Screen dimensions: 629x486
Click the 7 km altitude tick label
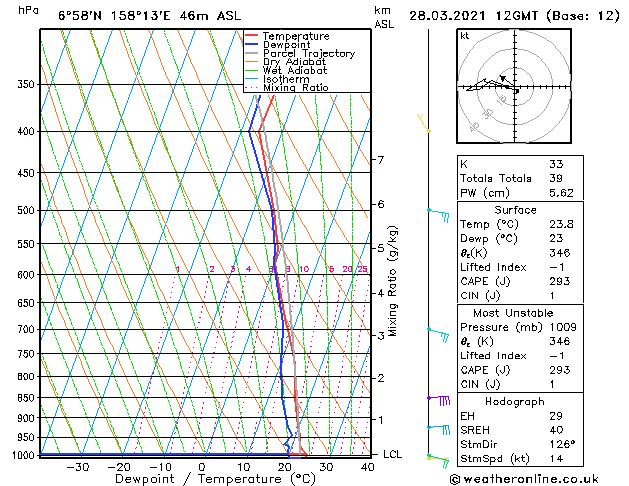(381, 160)
